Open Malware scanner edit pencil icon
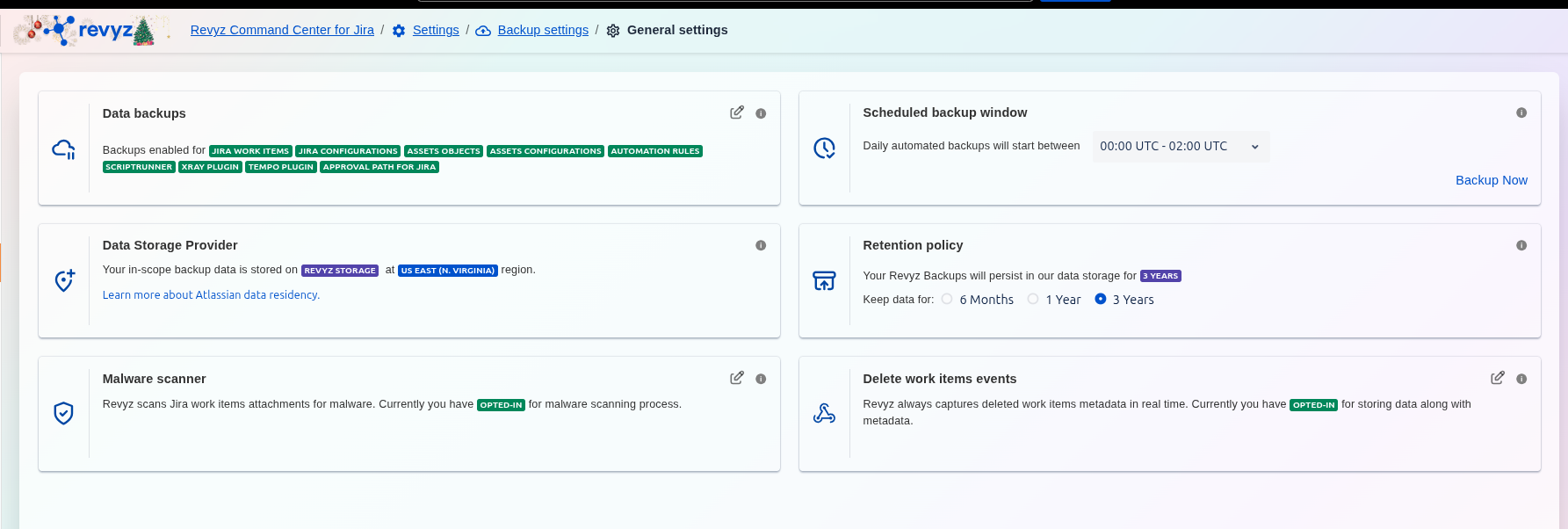 coord(736,378)
